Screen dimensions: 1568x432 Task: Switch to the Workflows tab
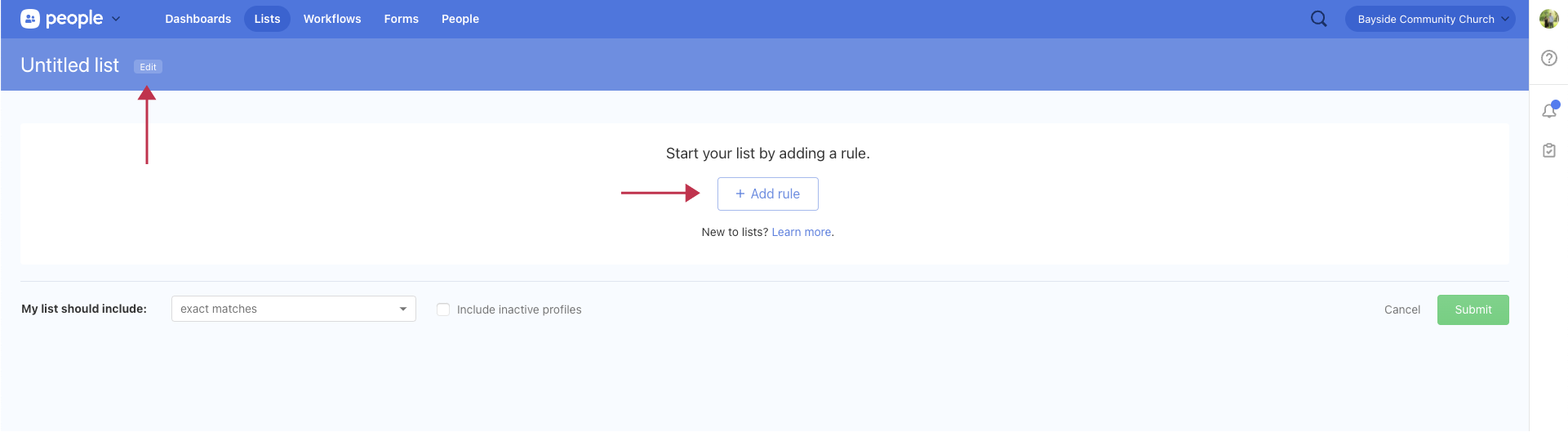[x=332, y=19]
